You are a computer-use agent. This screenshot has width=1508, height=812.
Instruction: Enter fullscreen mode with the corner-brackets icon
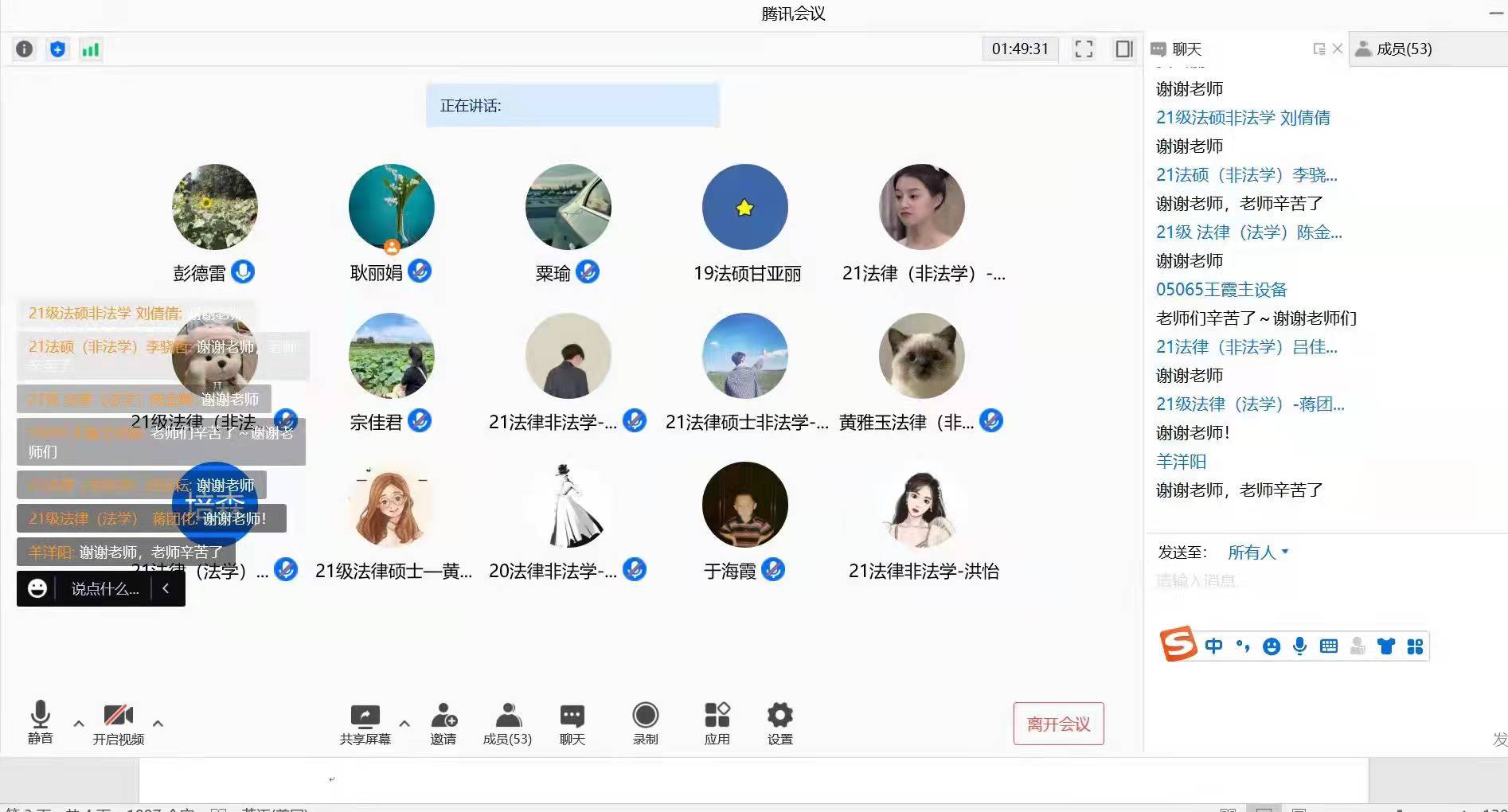[1084, 49]
